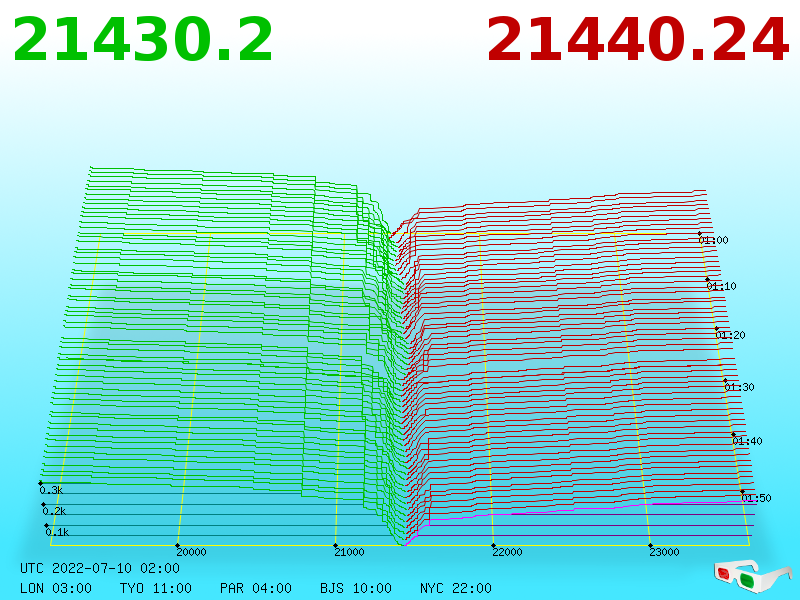The width and height of the screenshot is (800, 600).
Task: Click the 01:20 time axis label
Action: (x=731, y=335)
